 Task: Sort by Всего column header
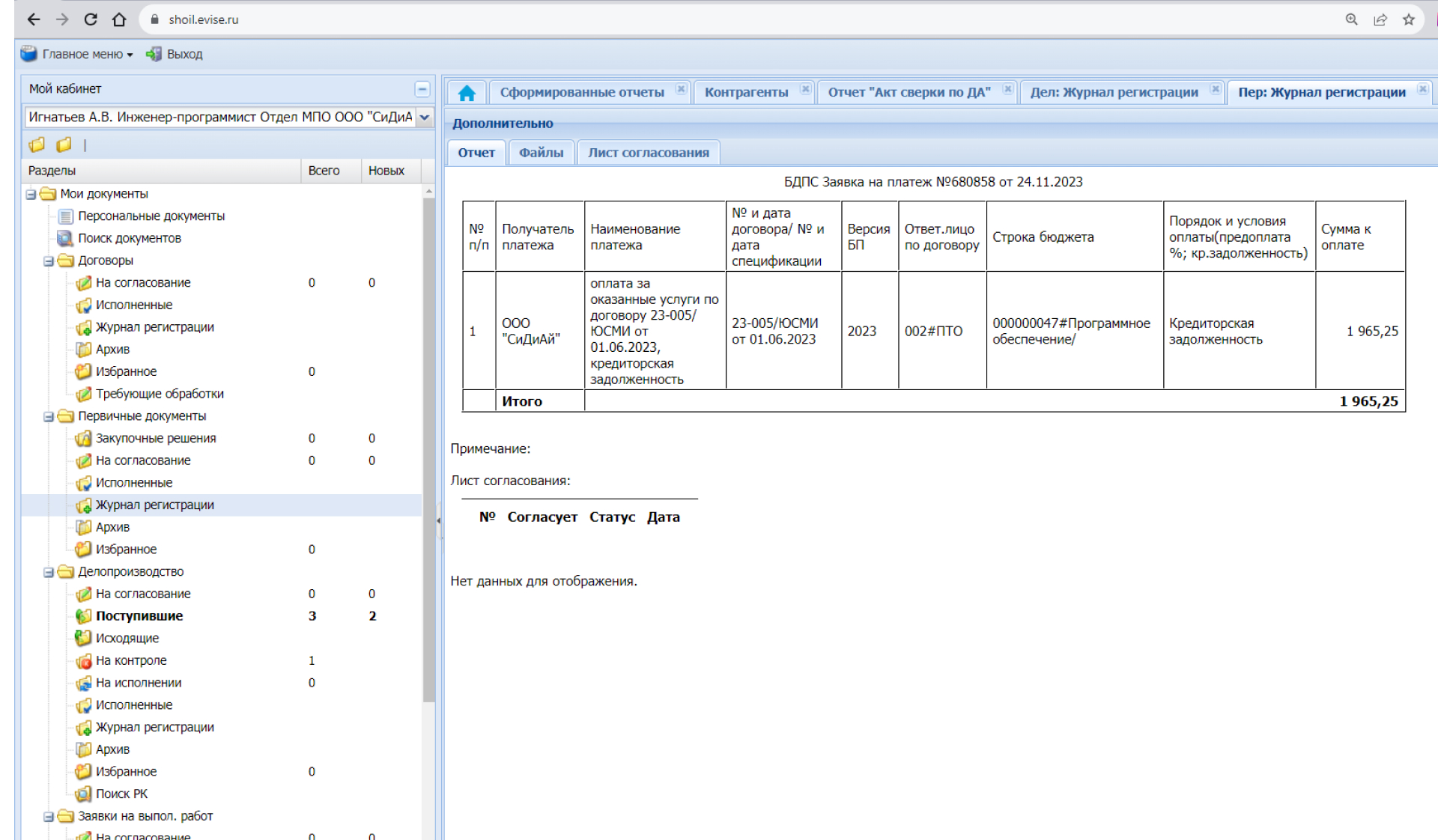tap(330, 171)
